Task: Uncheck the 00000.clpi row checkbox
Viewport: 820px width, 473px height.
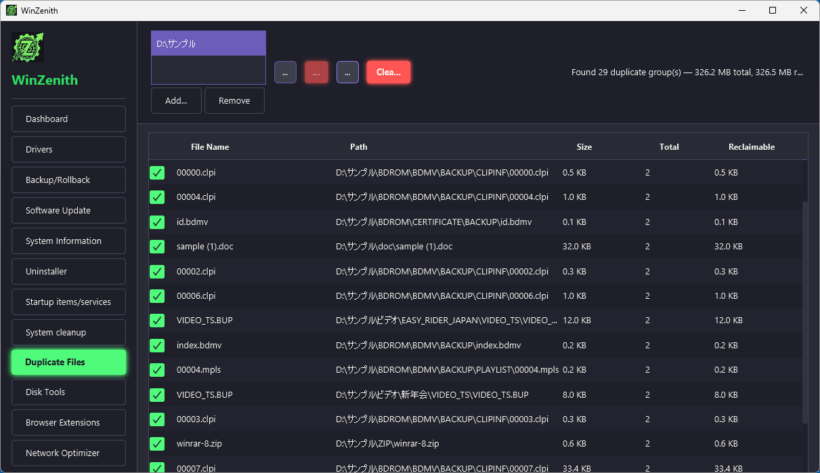Action: [x=157, y=173]
